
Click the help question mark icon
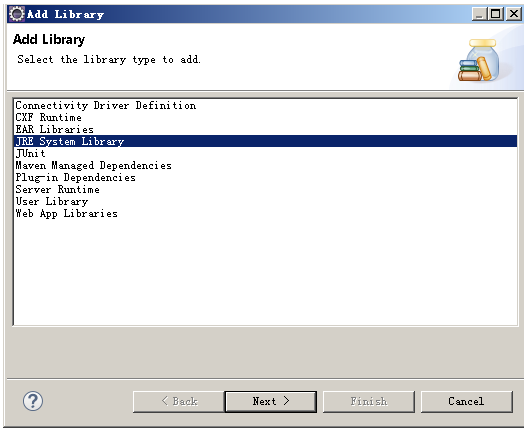(33, 401)
